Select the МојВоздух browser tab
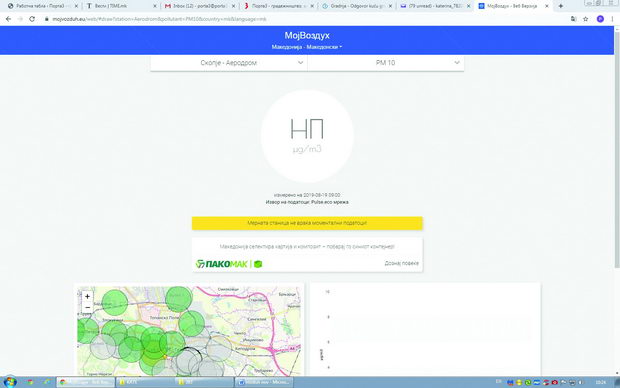 coord(513,6)
